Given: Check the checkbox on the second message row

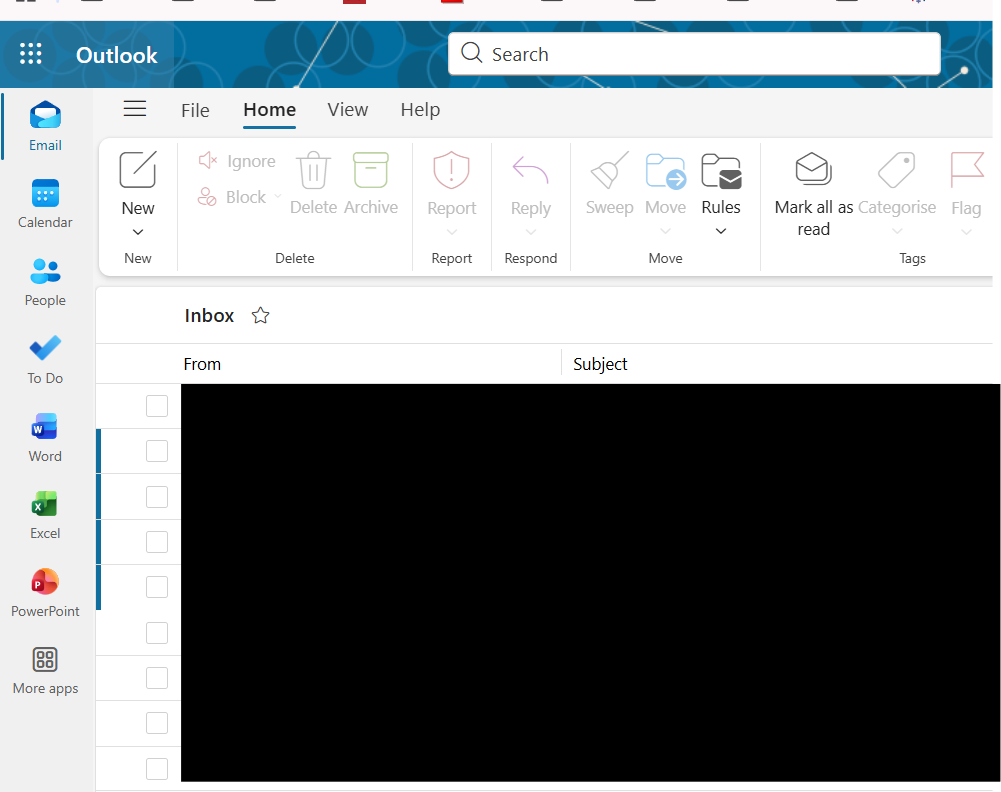Looking at the screenshot, I should [x=156, y=451].
